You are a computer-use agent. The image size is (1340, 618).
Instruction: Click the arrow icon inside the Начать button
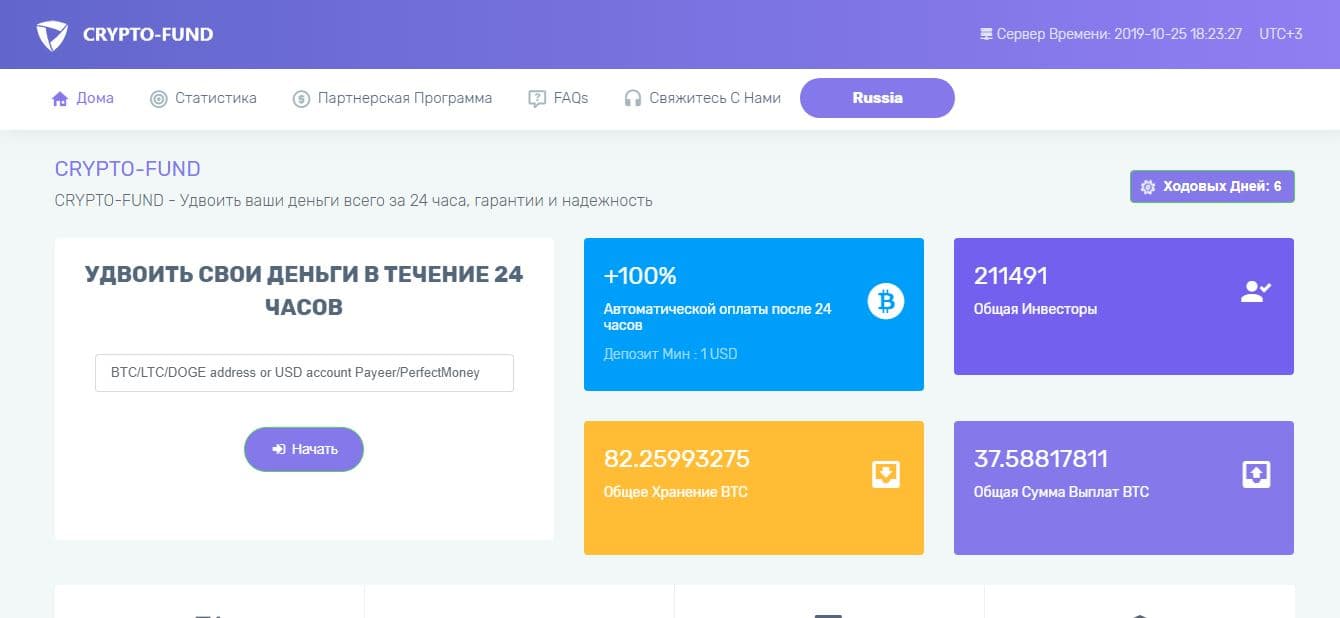(x=280, y=449)
